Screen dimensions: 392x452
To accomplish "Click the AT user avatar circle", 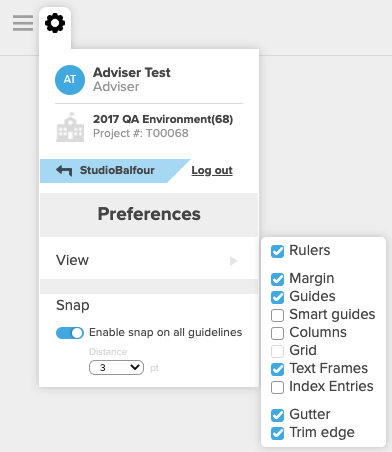I will click(70, 80).
